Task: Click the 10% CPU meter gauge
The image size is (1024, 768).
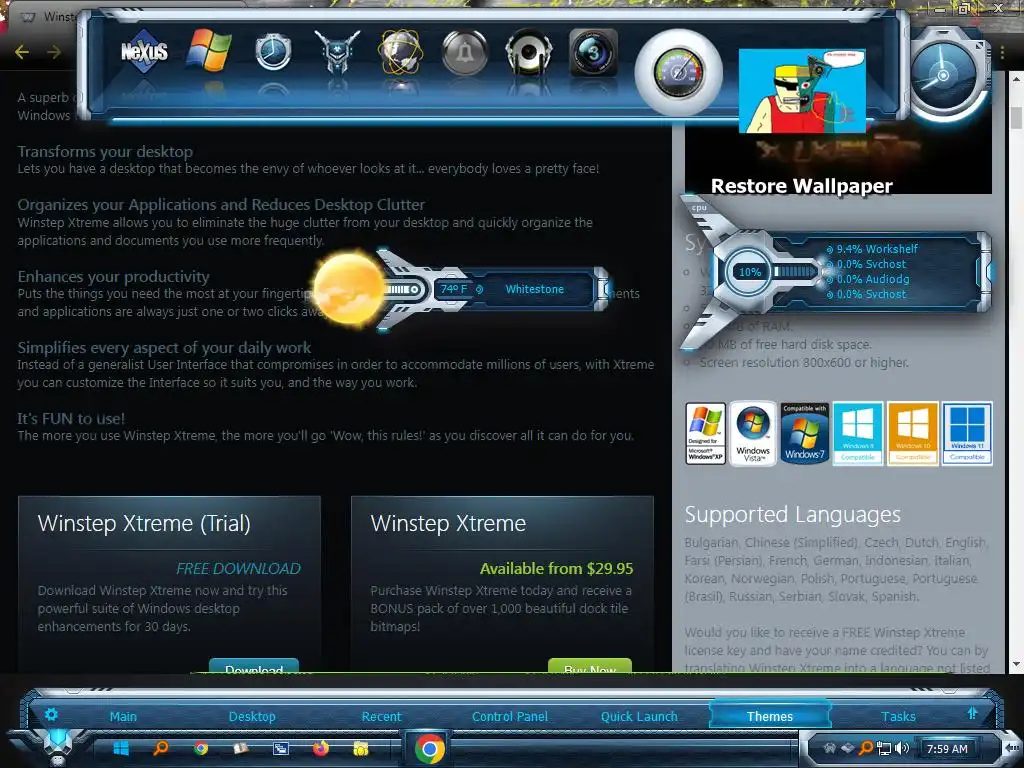Action: tap(750, 272)
